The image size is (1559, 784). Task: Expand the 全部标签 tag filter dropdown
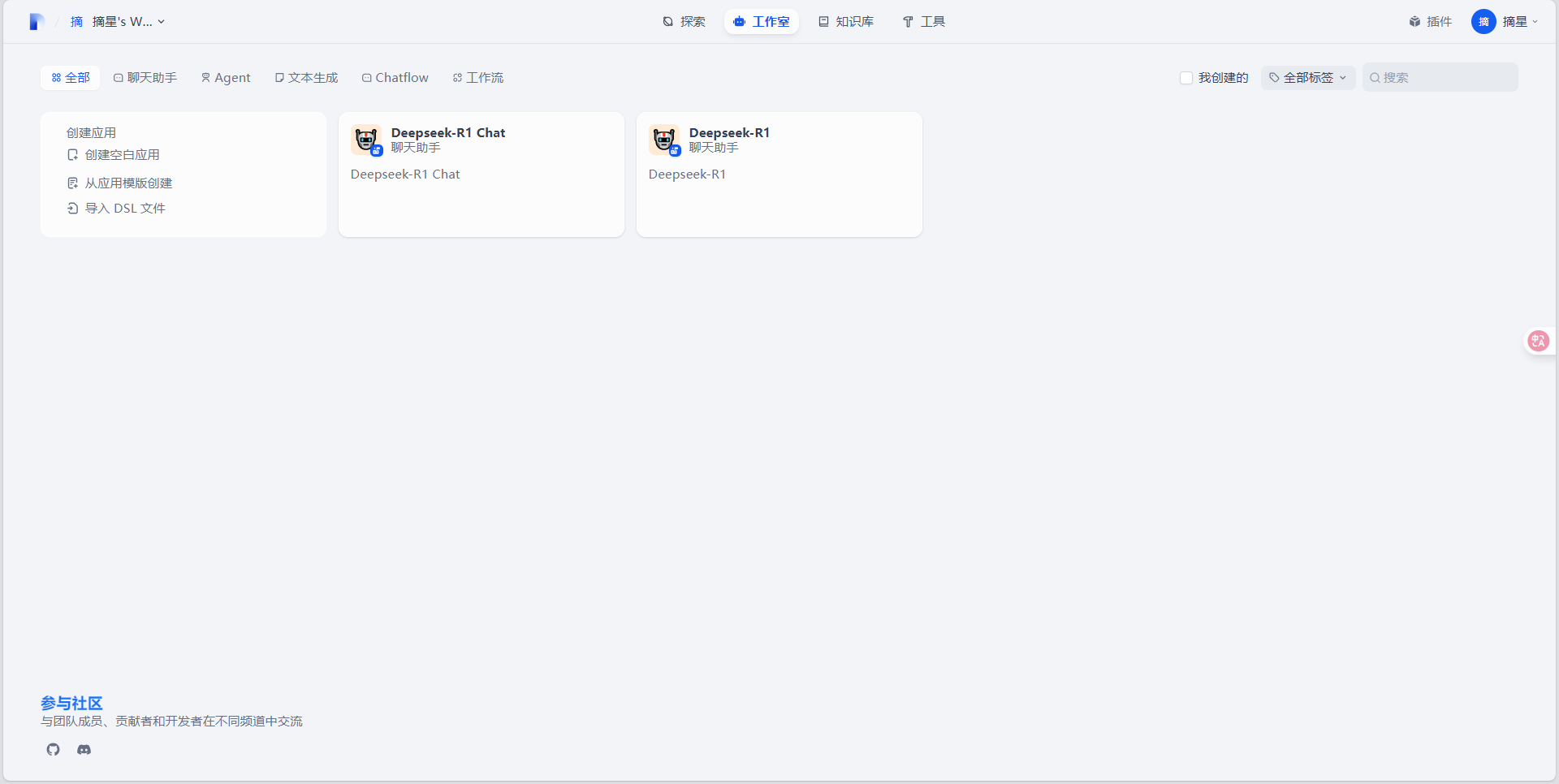click(x=1308, y=78)
